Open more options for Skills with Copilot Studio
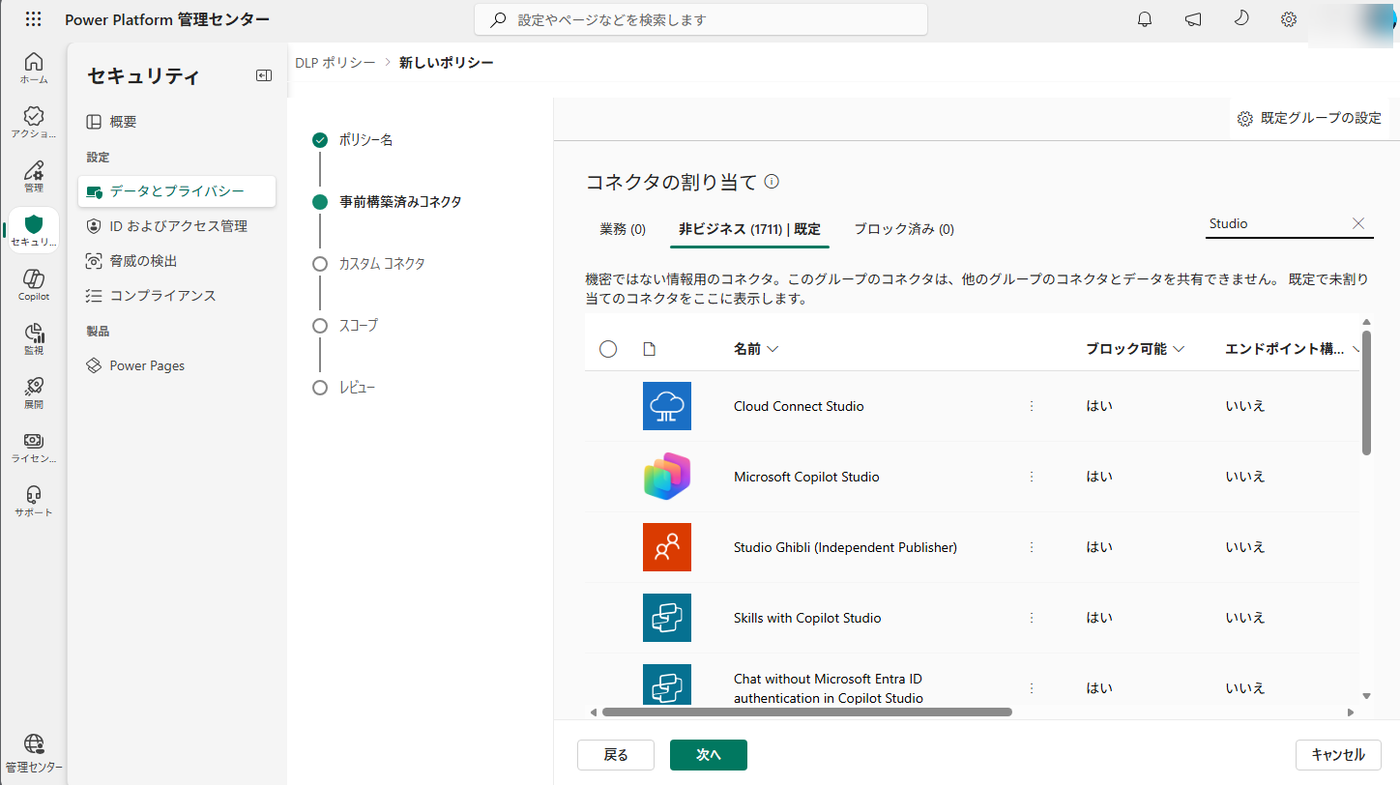Viewport: 1400px width, 785px height. (x=1031, y=618)
